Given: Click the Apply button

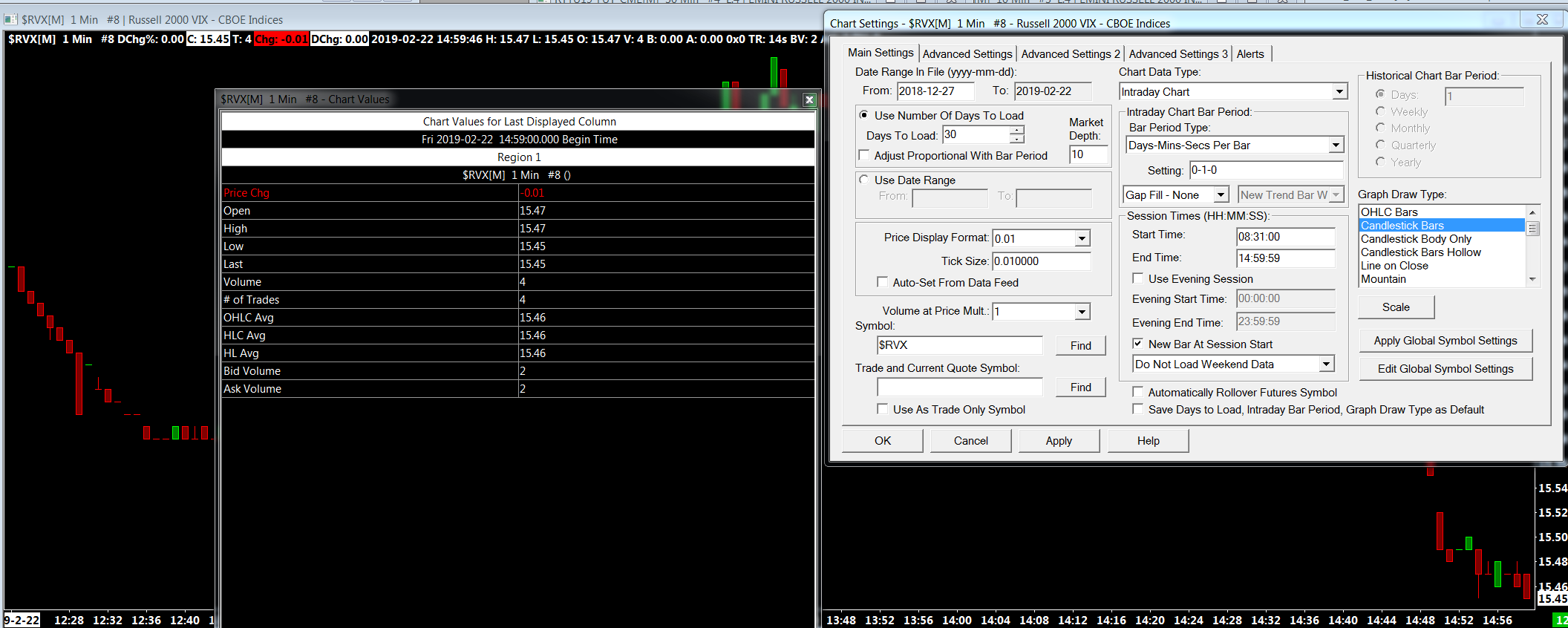Looking at the screenshot, I should tap(1059, 441).
